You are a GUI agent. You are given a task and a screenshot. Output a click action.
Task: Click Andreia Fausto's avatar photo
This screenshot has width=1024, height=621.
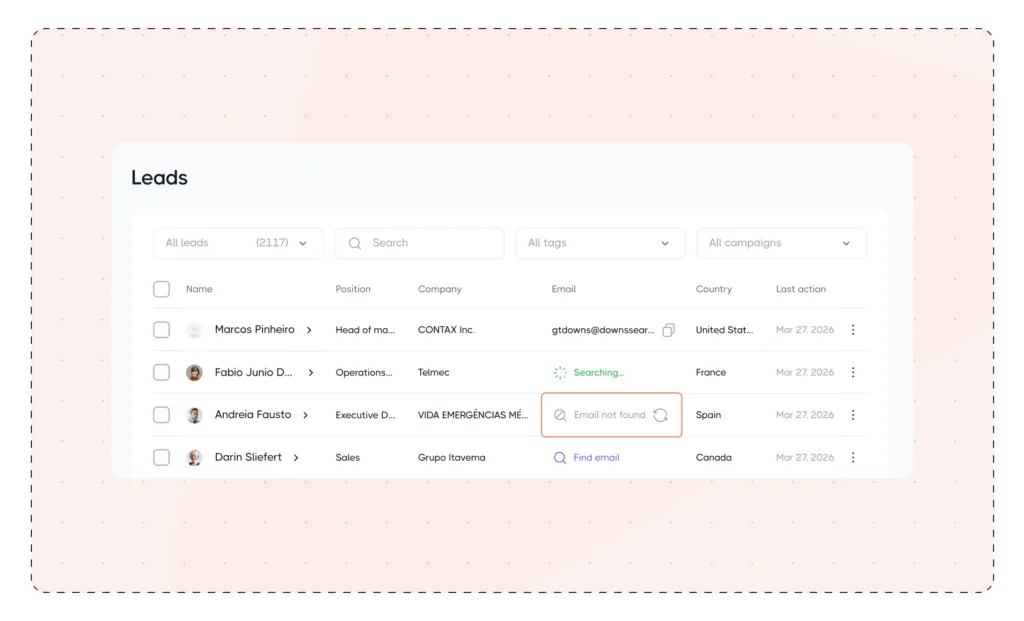pos(194,415)
